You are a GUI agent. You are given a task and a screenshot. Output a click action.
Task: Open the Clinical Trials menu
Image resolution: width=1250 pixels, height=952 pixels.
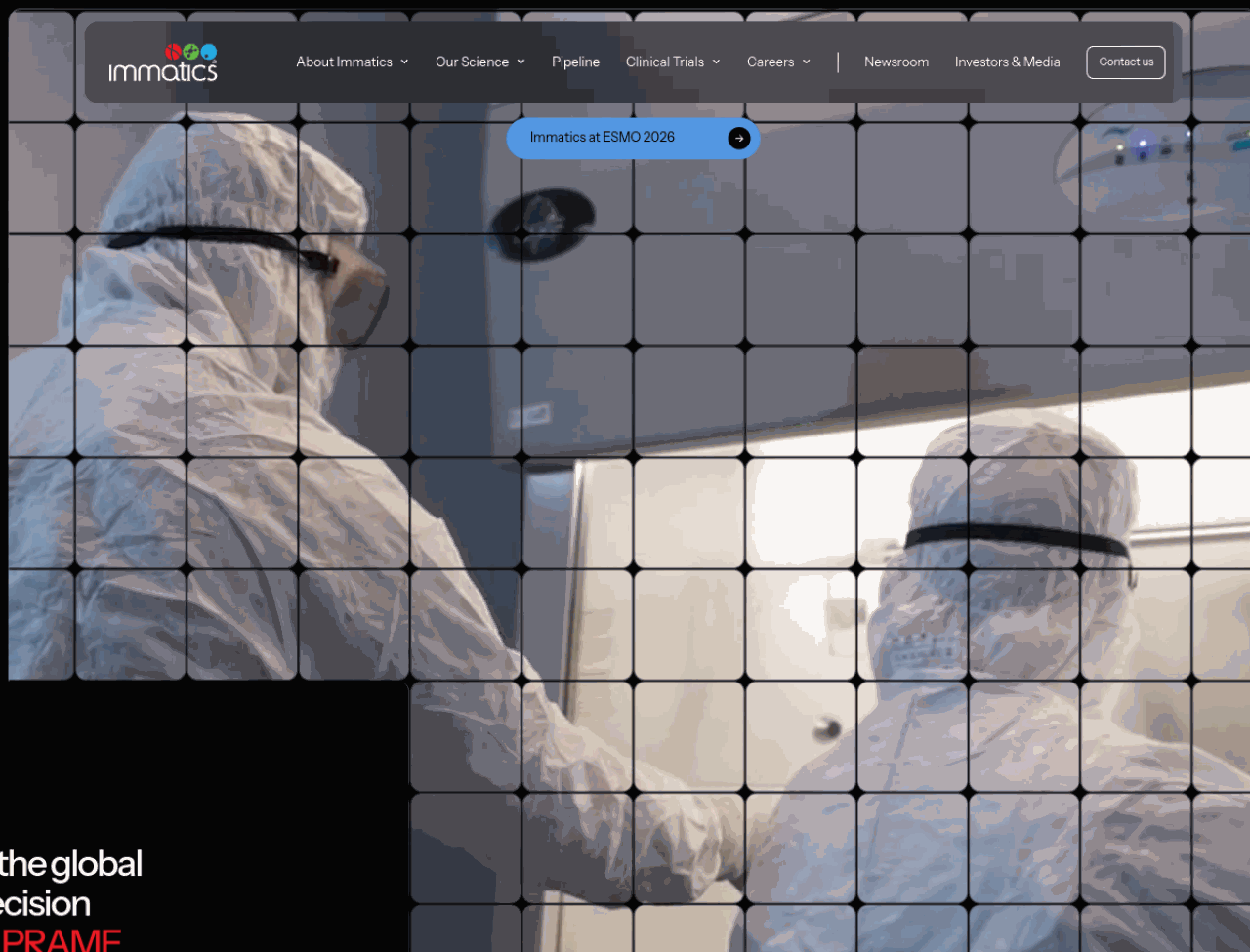pyautogui.click(x=664, y=62)
